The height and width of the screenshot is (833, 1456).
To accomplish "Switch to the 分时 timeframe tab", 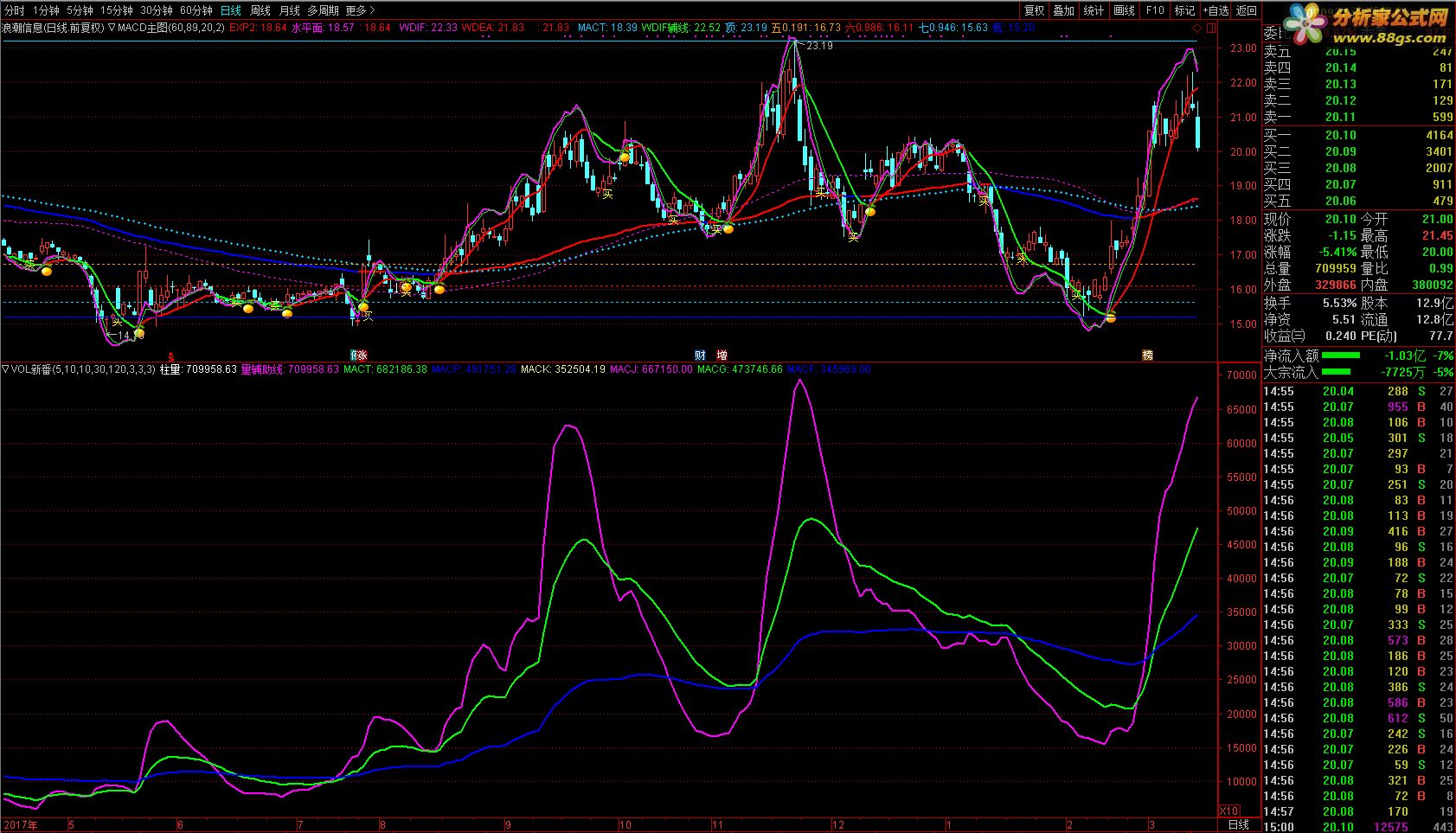I will pos(15,10).
